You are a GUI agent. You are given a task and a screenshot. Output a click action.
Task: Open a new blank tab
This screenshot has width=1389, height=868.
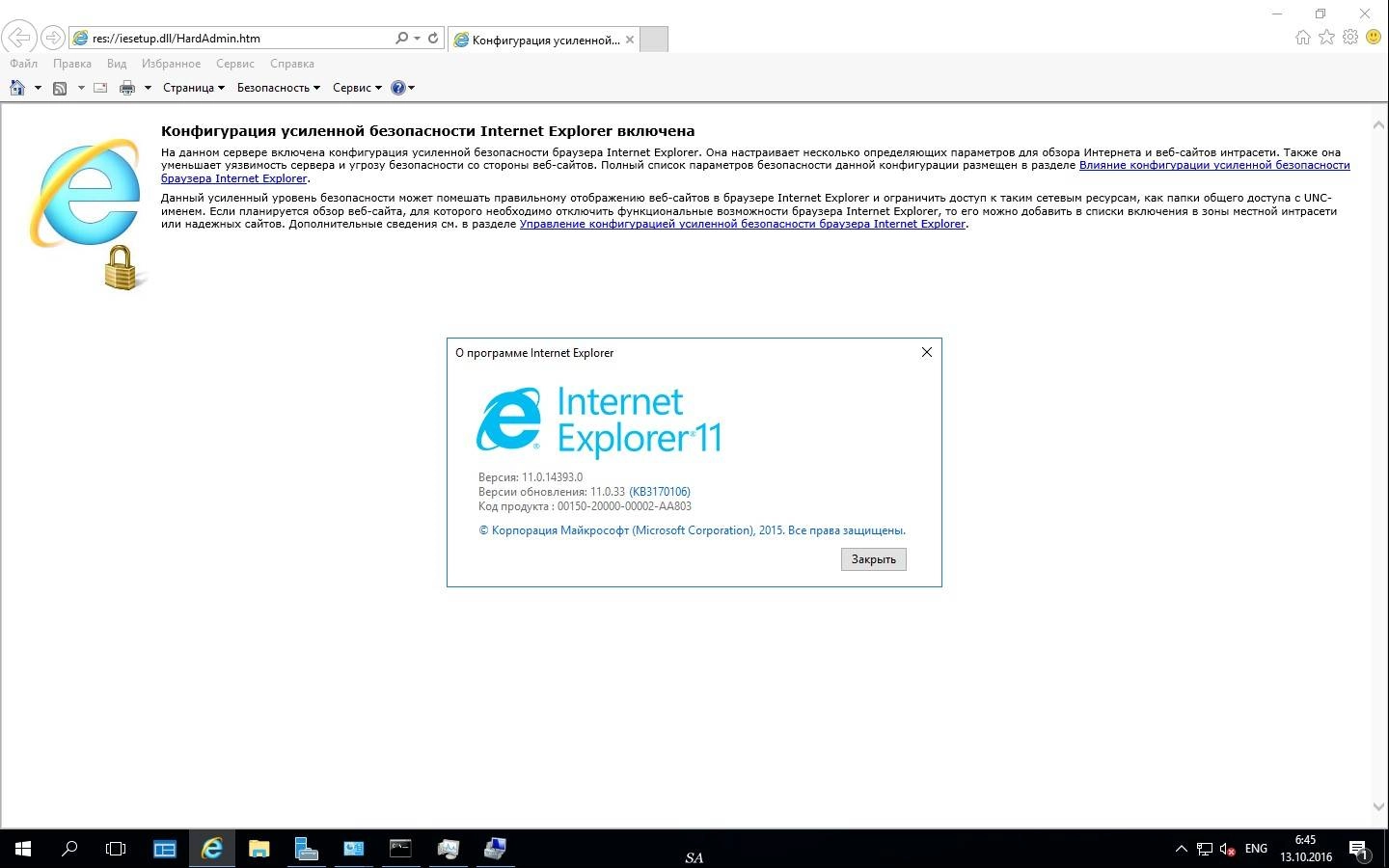click(654, 40)
